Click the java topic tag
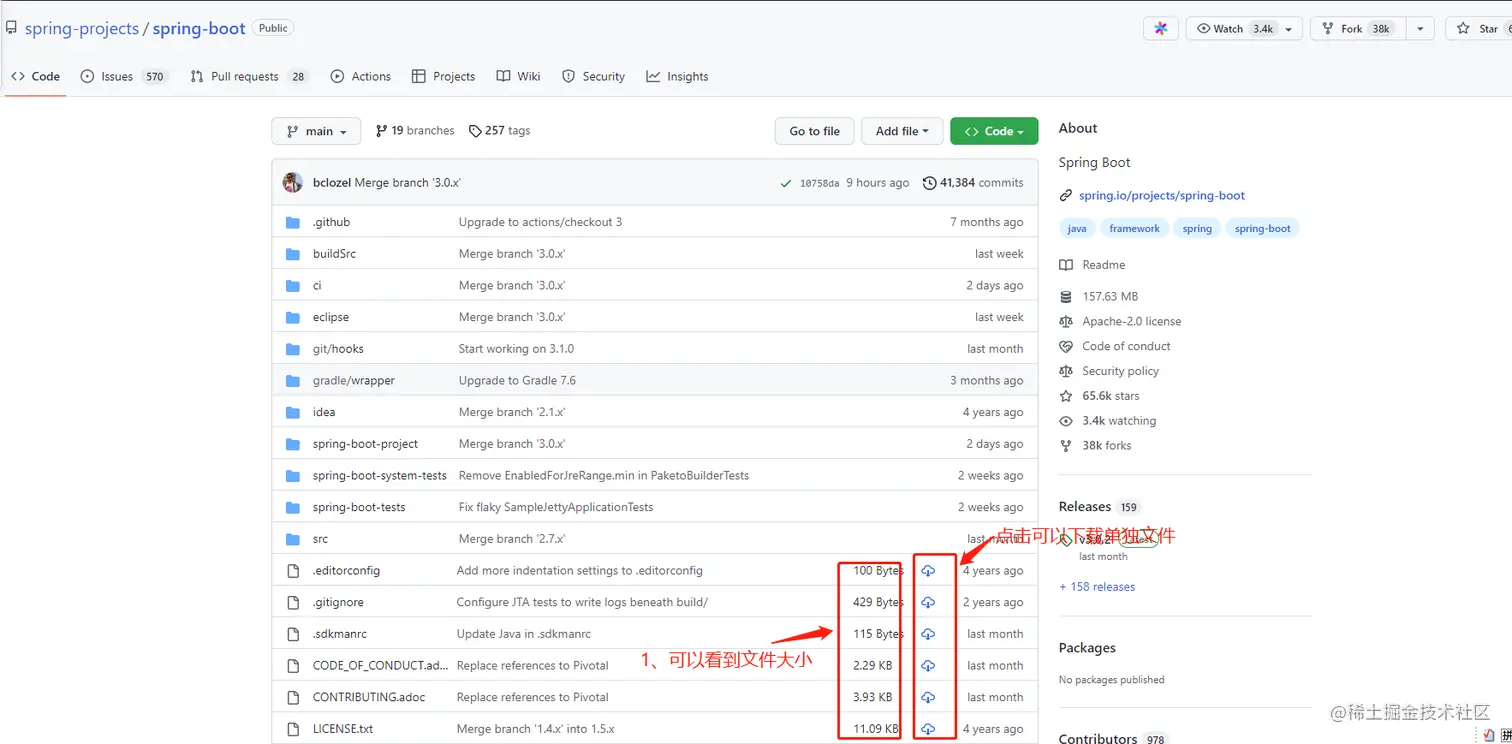The height and width of the screenshot is (744, 1512). pos(1077,229)
